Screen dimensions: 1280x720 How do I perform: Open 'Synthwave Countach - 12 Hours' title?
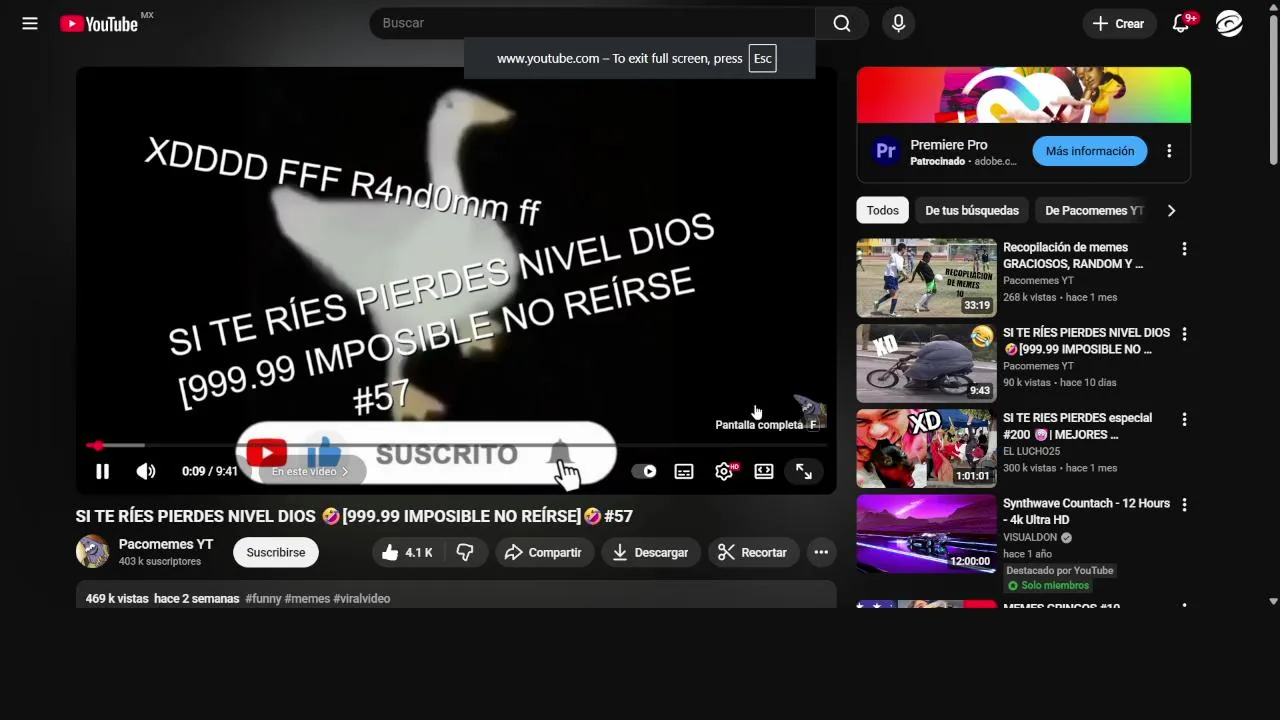(1086, 511)
